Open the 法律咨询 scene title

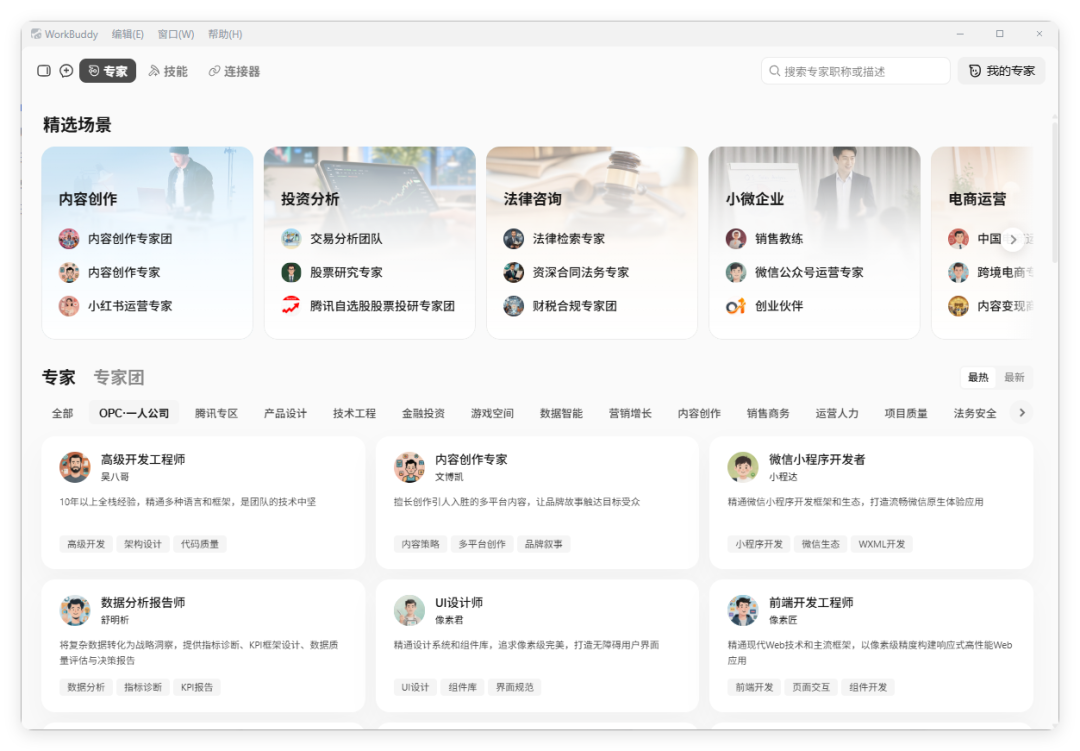tap(532, 199)
